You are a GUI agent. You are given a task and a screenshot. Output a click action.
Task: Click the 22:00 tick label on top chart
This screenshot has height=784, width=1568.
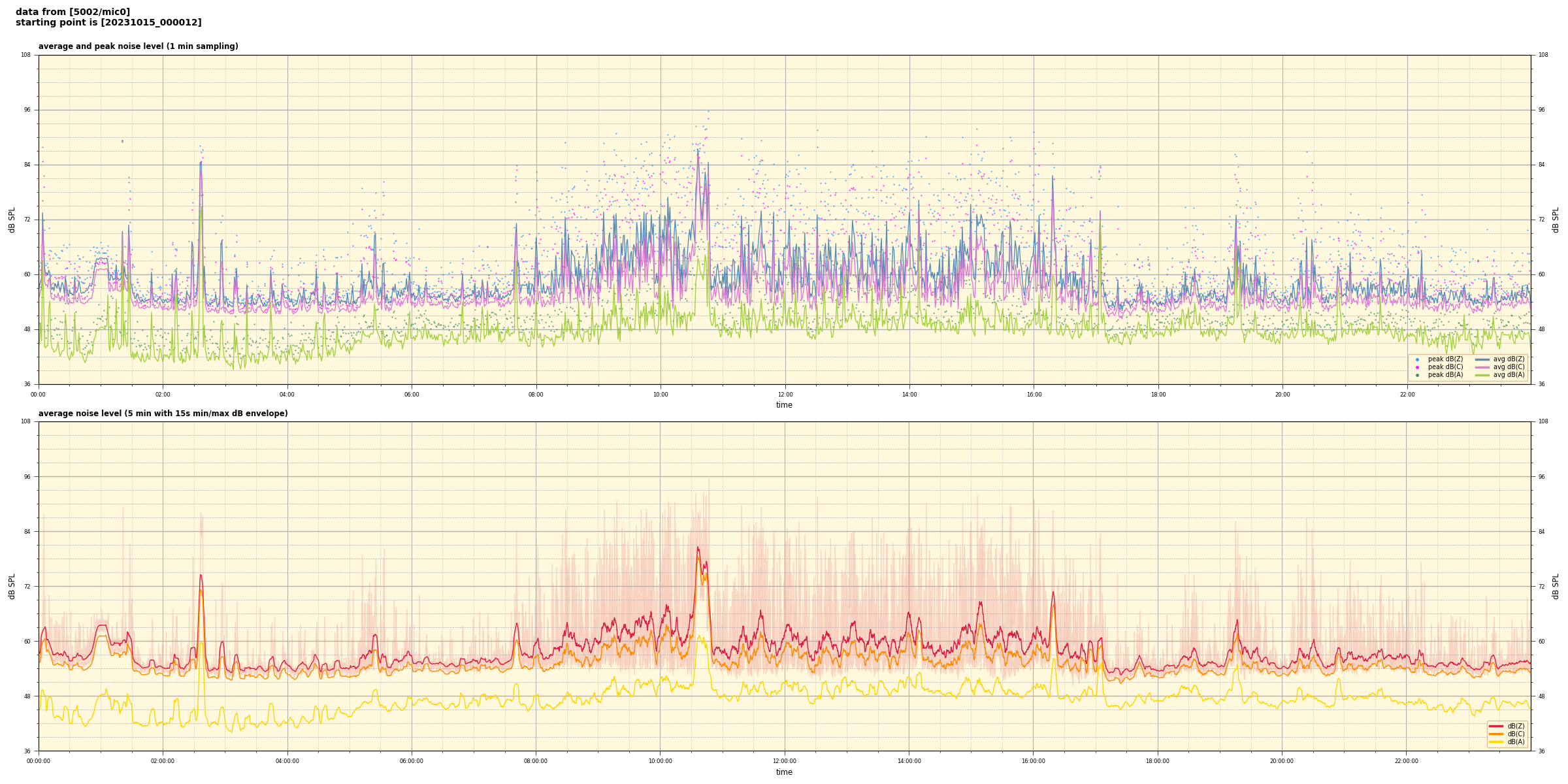(x=1407, y=395)
